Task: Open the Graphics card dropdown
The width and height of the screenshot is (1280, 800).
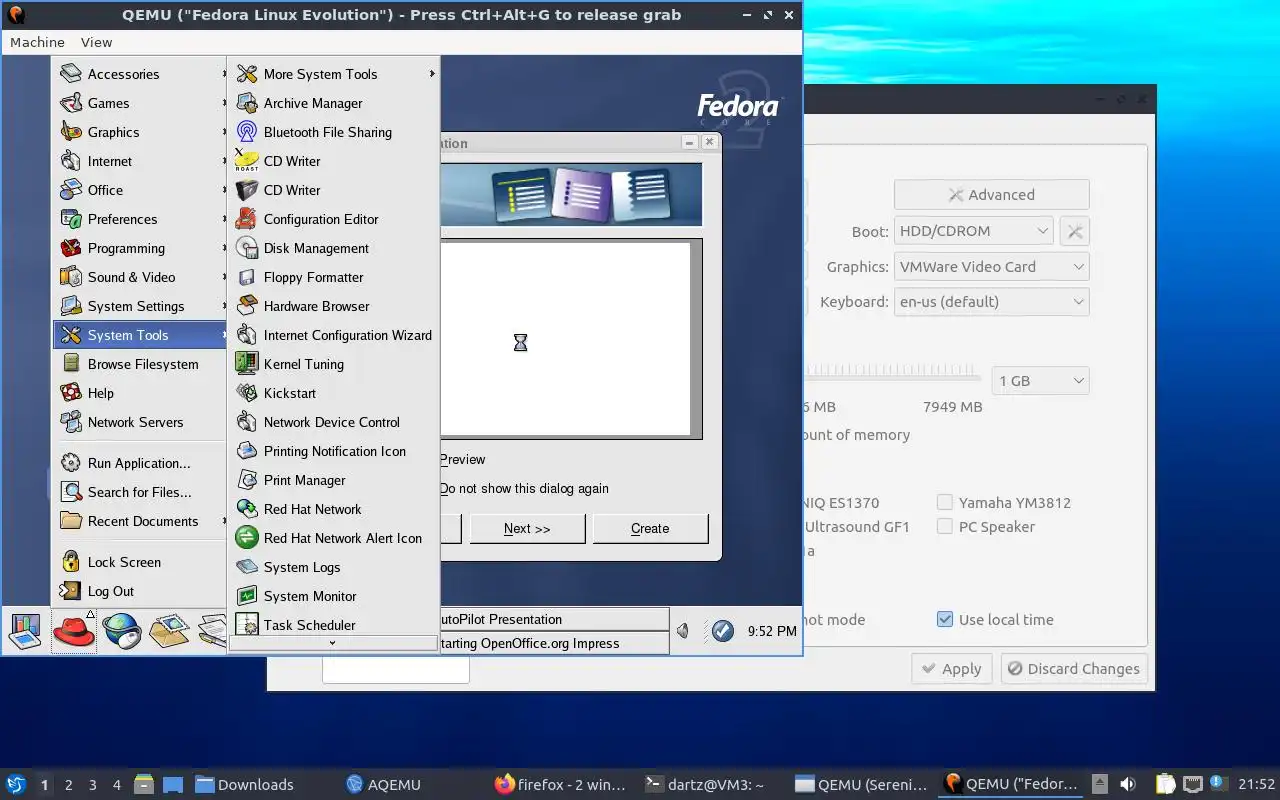Action: pyautogui.click(x=991, y=267)
